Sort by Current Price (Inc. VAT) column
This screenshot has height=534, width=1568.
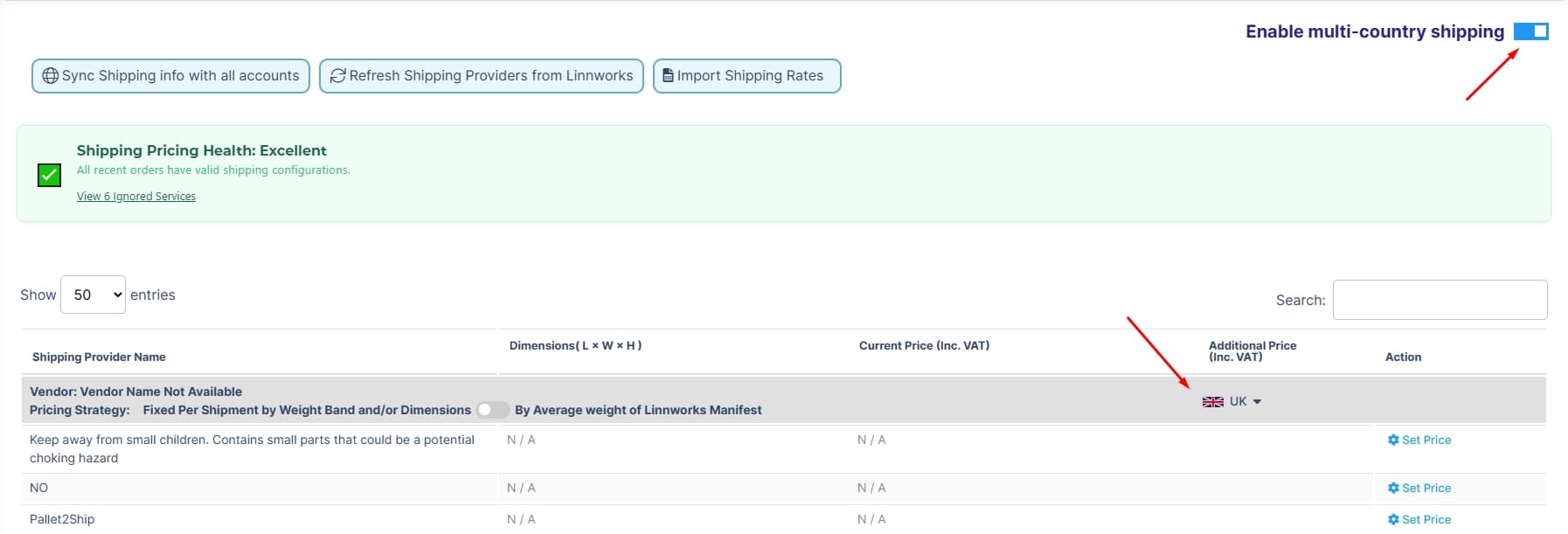(924, 345)
